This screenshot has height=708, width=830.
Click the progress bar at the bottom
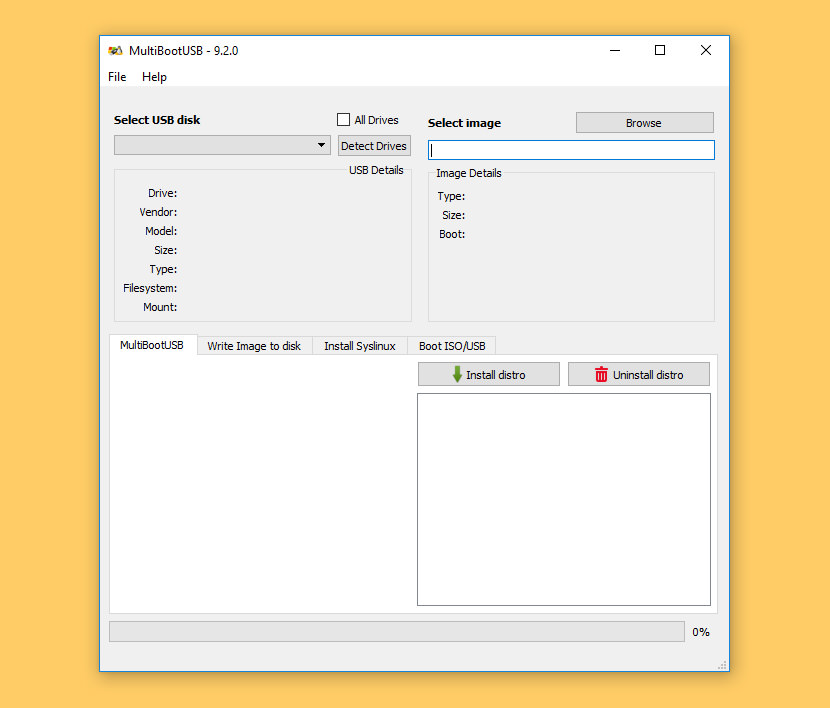397,631
